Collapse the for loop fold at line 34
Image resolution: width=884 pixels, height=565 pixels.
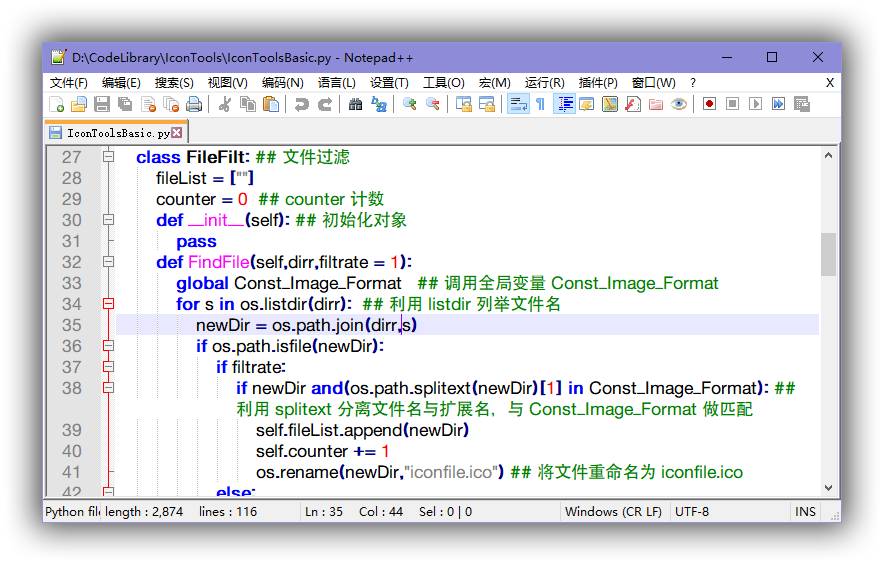pos(109,304)
